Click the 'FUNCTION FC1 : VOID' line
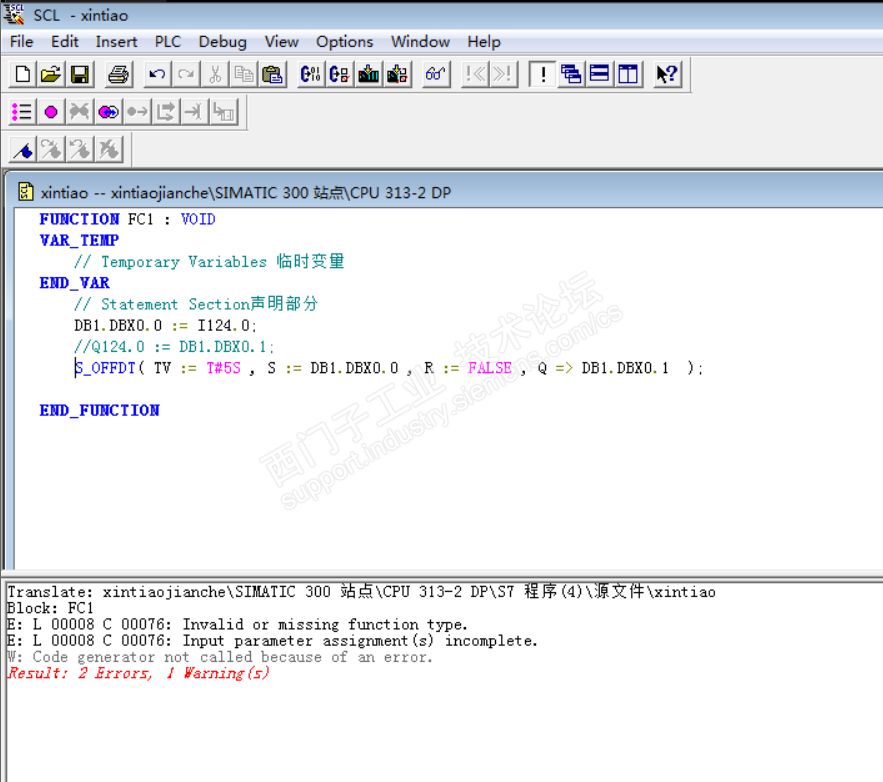Screen dimensions: 883x782 coord(127,219)
